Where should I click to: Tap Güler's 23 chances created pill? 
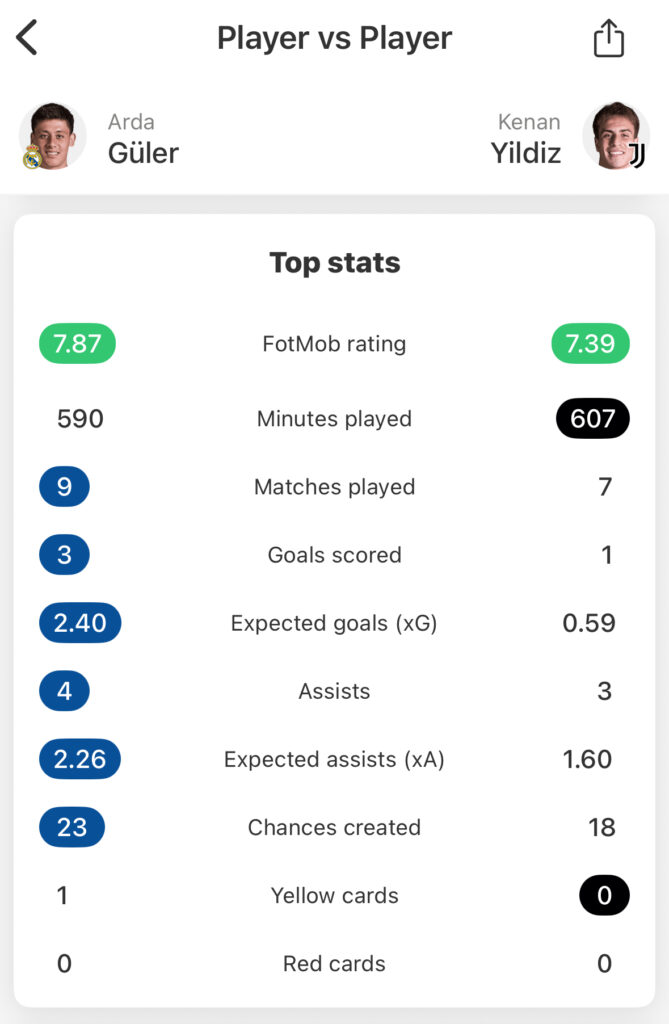point(71,827)
